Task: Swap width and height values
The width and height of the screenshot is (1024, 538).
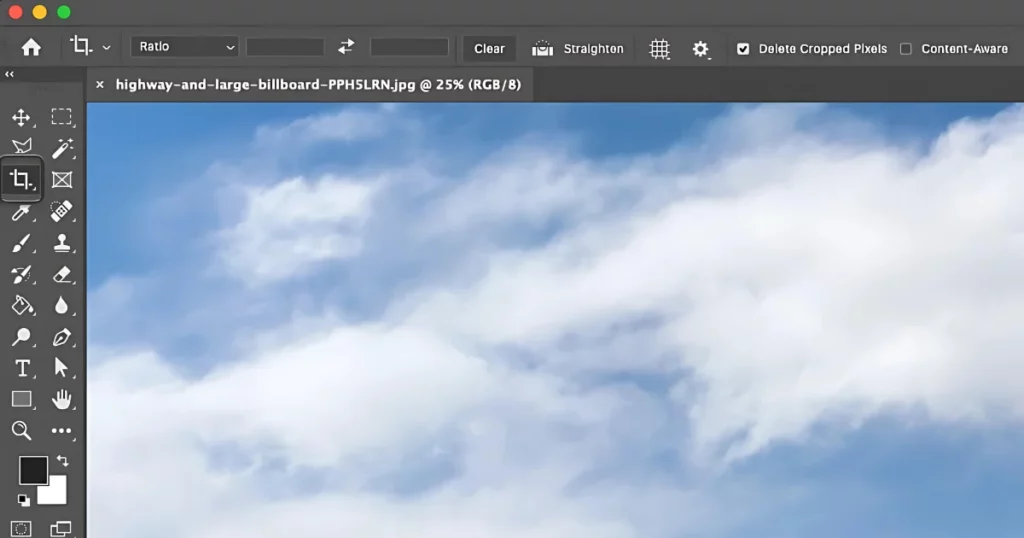Action: 346,47
